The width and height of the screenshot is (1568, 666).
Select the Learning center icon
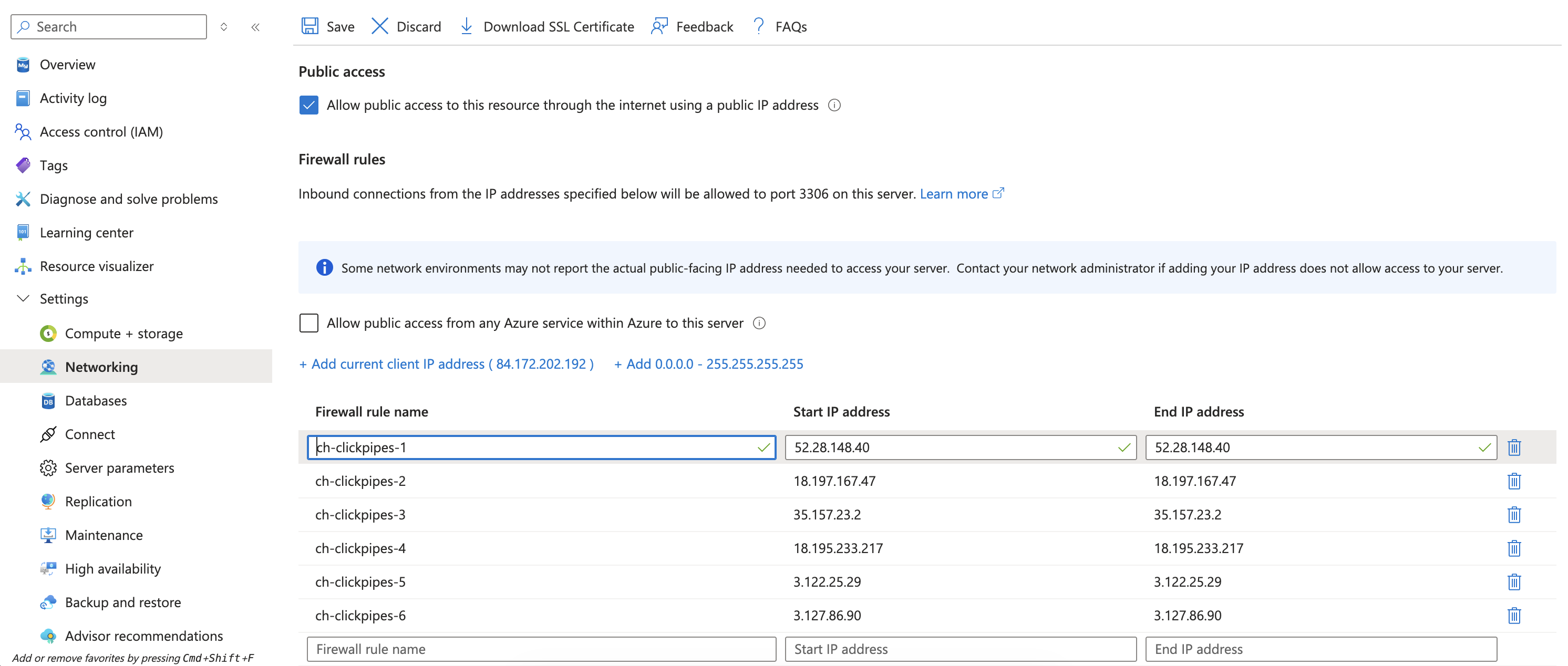tap(23, 232)
